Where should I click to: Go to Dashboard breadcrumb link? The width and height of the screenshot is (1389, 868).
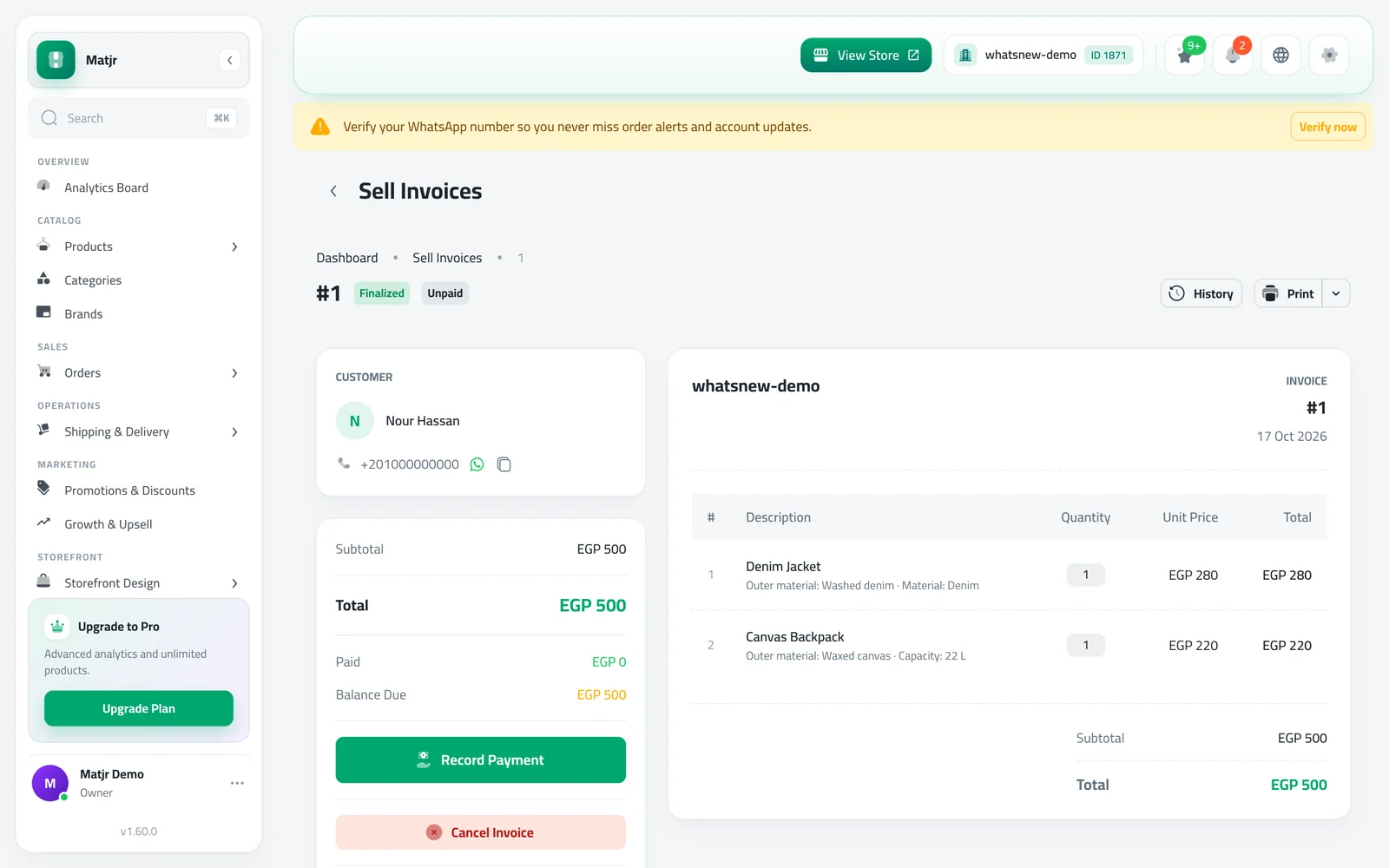347,258
